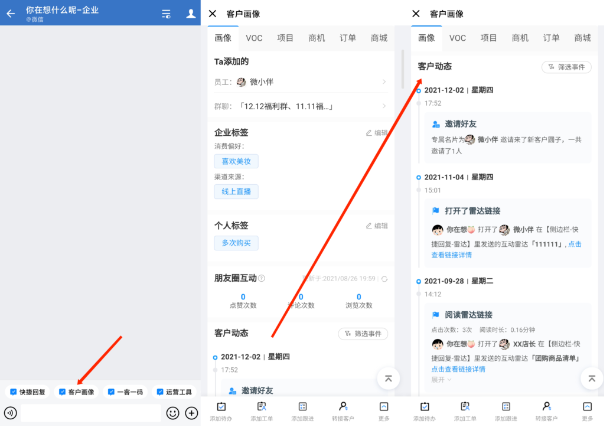
Task: Open the 运营工具 chip
Action: [x=174, y=392]
